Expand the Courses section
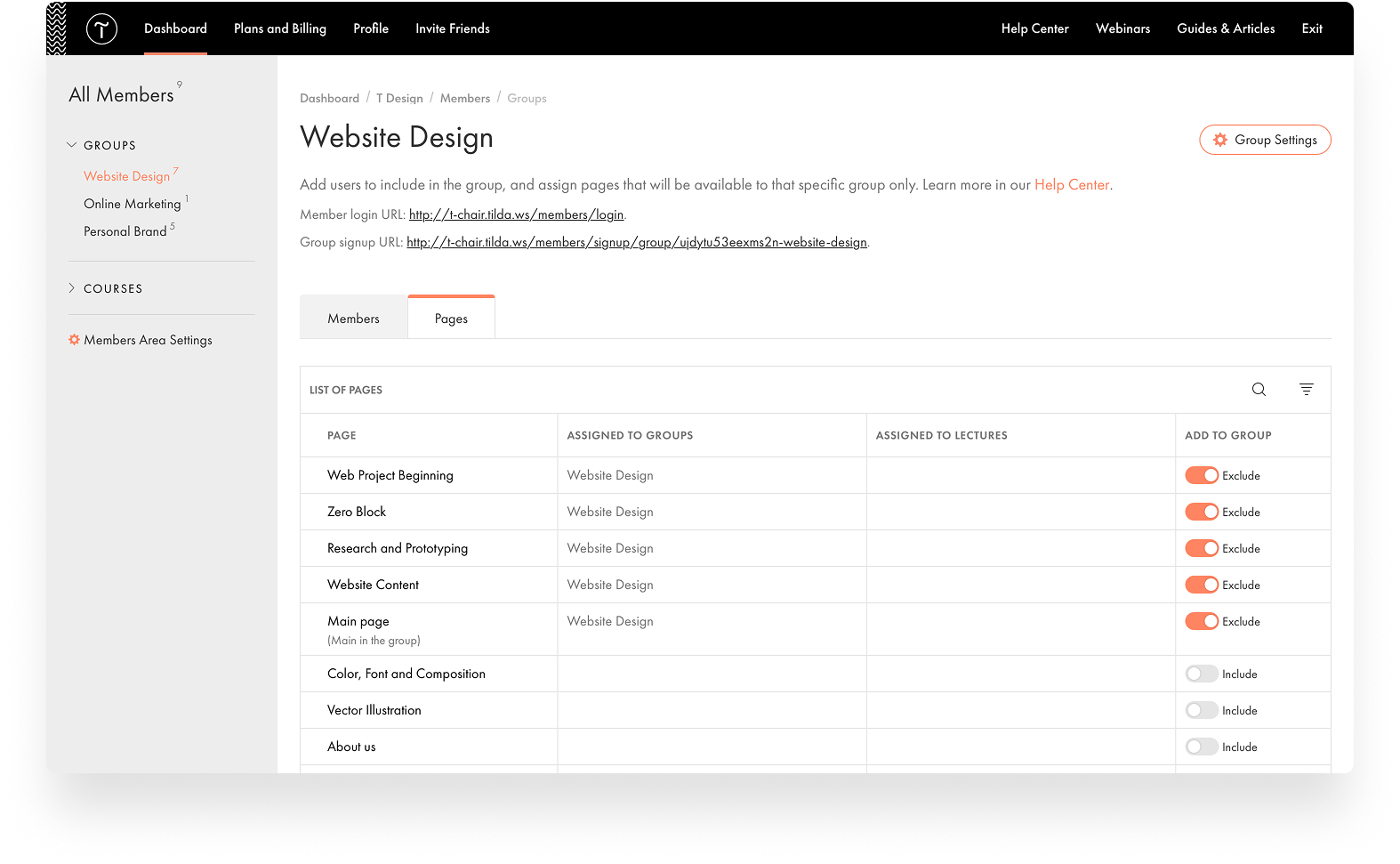 (72, 288)
